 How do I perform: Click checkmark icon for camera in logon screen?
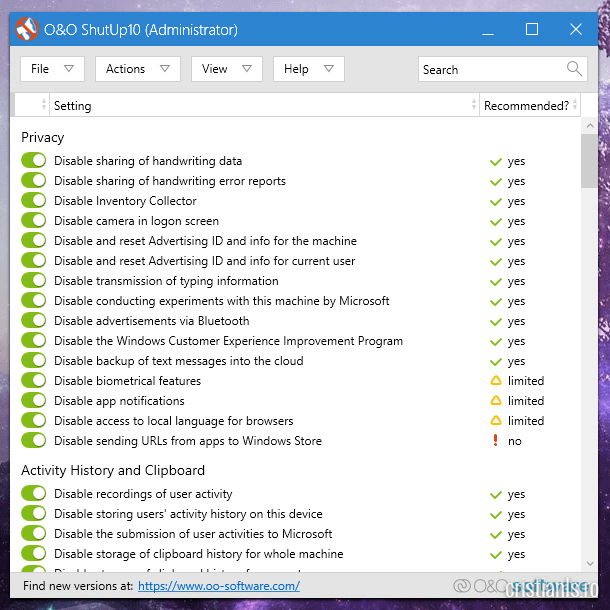[496, 221]
